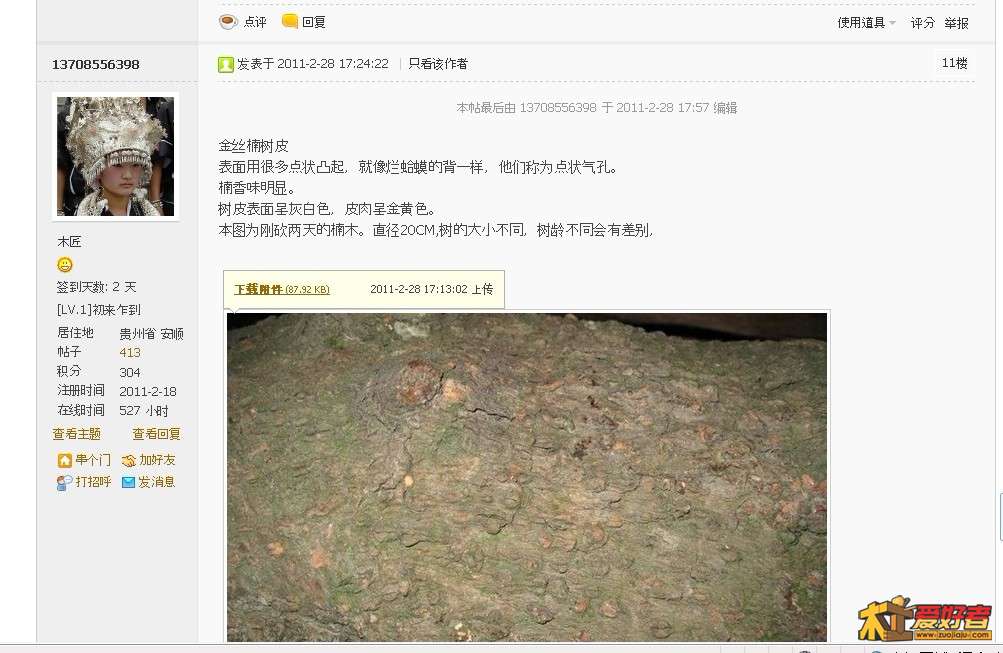Viewport: 1003px width, 653px height.
Task: Click the 11楼 floor number
Action: (x=954, y=63)
